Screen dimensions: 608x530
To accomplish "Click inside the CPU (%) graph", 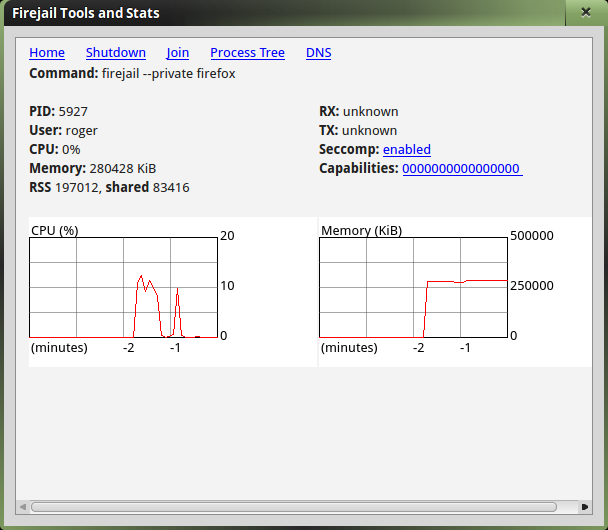I will pyautogui.click(x=124, y=287).
